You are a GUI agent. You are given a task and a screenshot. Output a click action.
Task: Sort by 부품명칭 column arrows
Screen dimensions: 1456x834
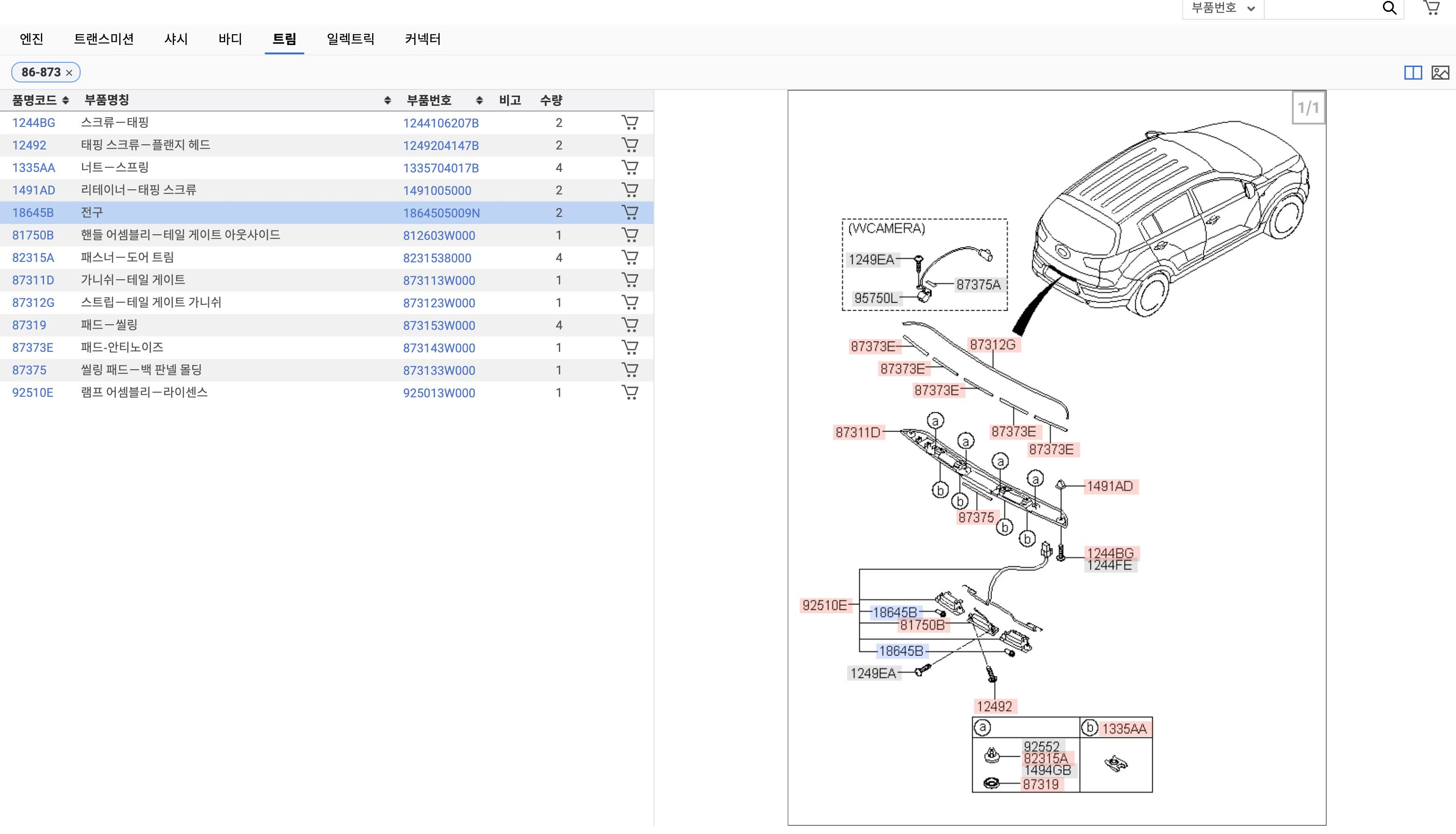coord(387,100)
